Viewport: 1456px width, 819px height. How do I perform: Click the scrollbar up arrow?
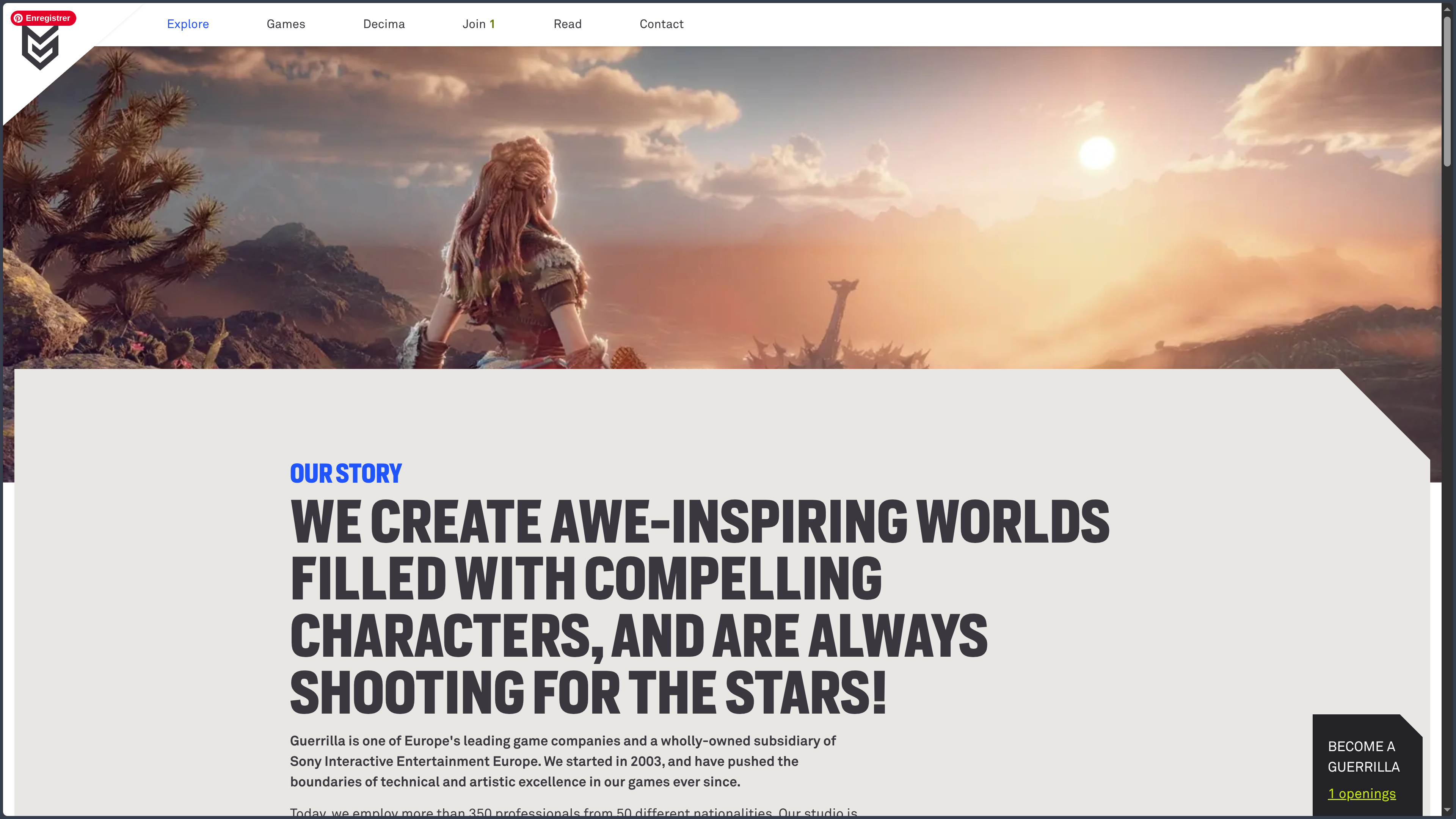(1447, 8)
